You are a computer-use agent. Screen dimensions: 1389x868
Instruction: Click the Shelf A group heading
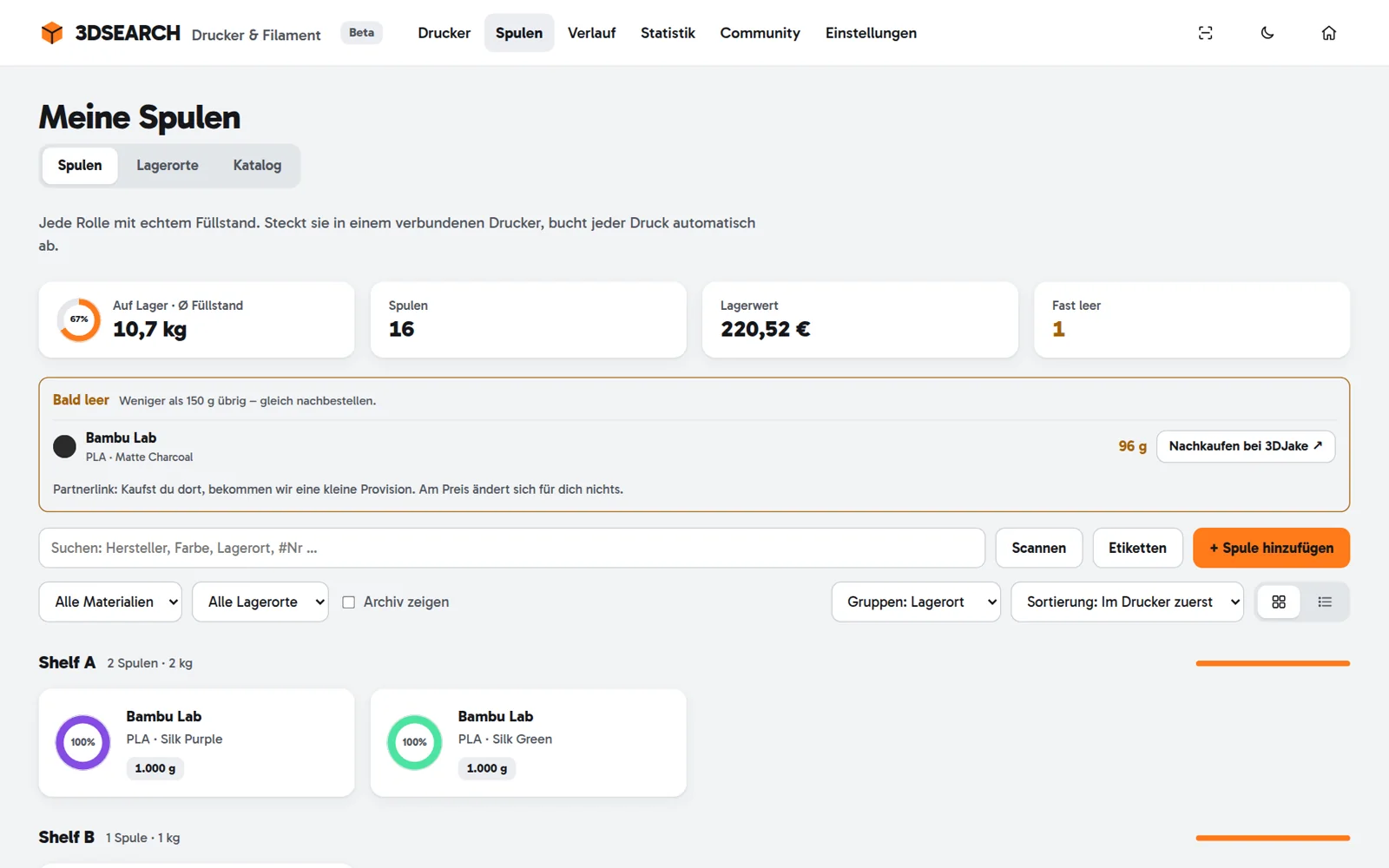(x=67, y=662)
